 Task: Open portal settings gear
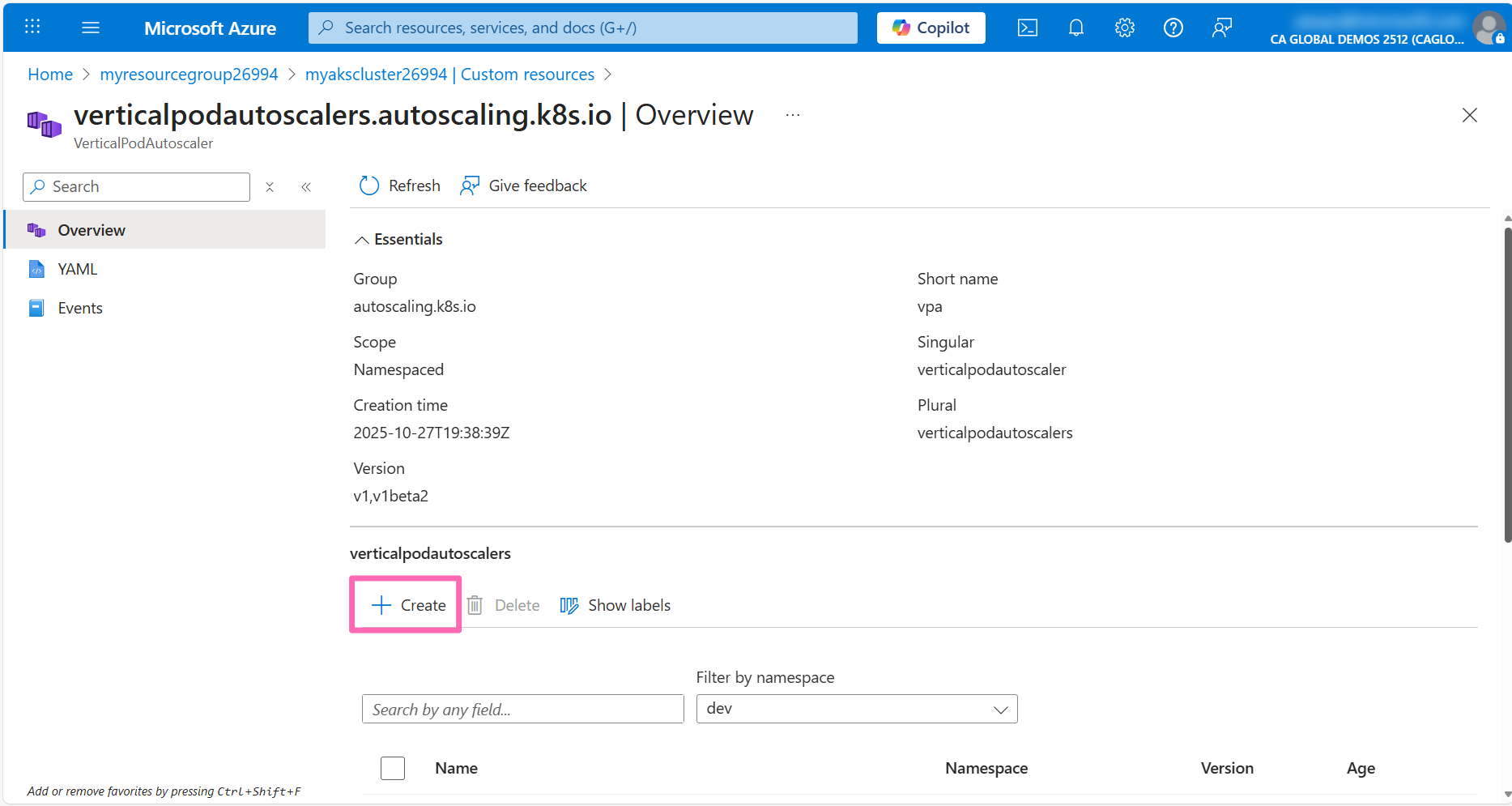click(x=1124, y=27)
